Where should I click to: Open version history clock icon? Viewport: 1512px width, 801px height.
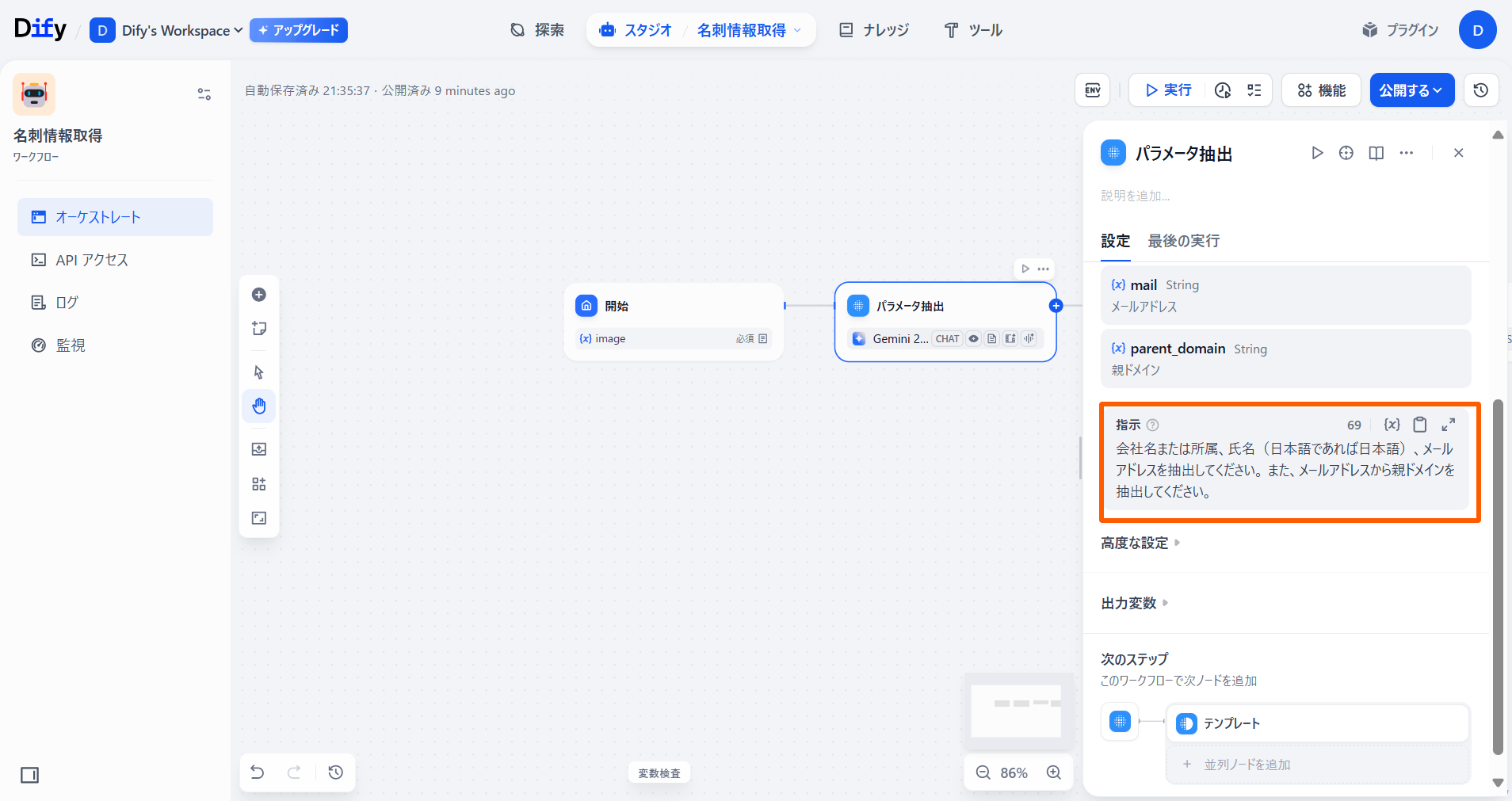click(1480, 90)
